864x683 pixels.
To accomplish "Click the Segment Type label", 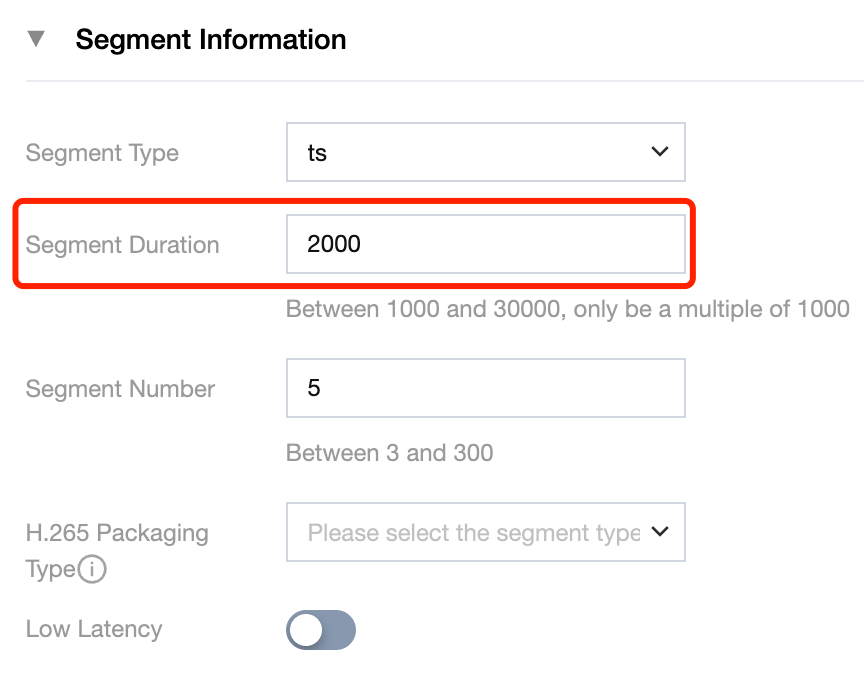I will pos(102,153).
